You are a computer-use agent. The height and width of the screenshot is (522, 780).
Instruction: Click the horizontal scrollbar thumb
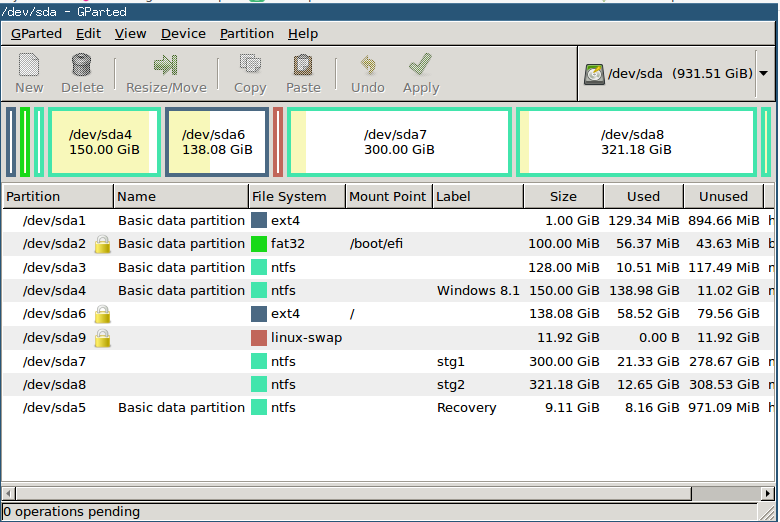(354, 493)
